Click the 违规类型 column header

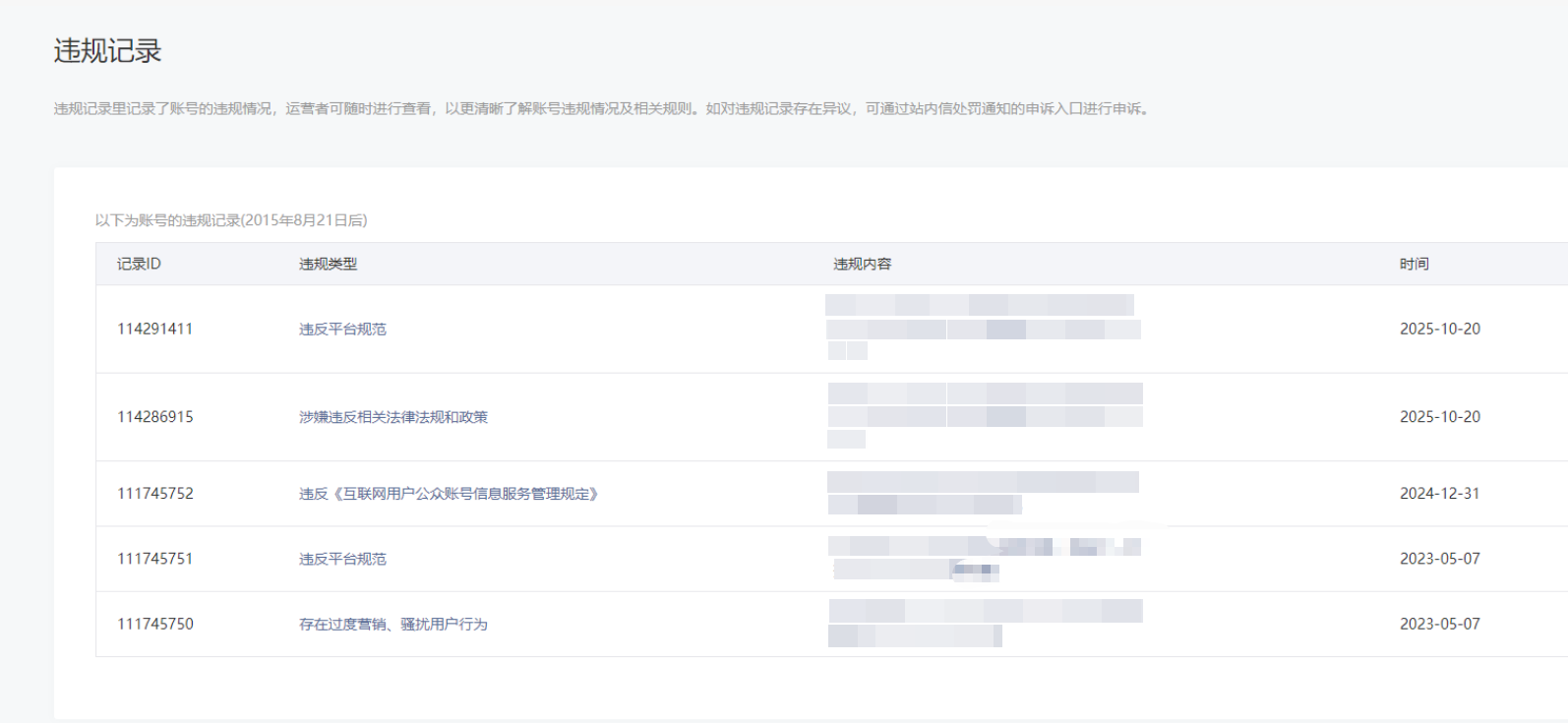coord(328,264)
